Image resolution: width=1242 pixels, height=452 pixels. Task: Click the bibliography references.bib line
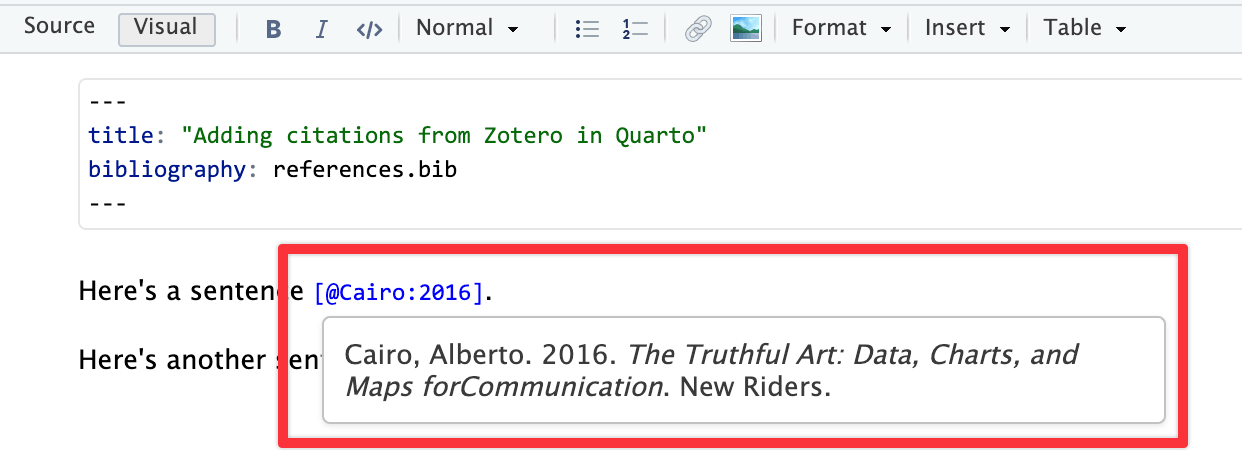[272, 169]
